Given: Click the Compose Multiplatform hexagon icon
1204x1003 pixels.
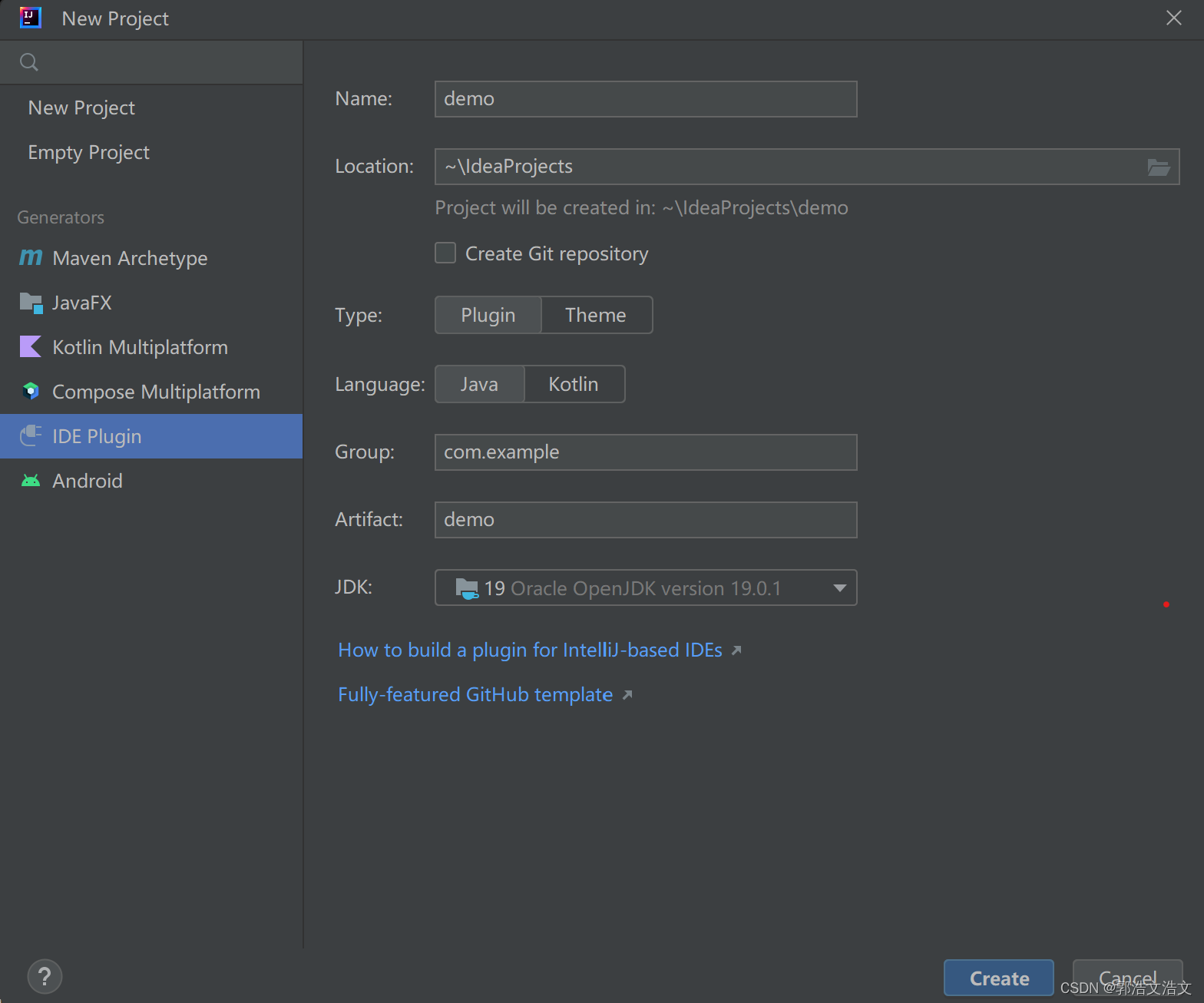Looking at the screenshot, I should [31, 392].
